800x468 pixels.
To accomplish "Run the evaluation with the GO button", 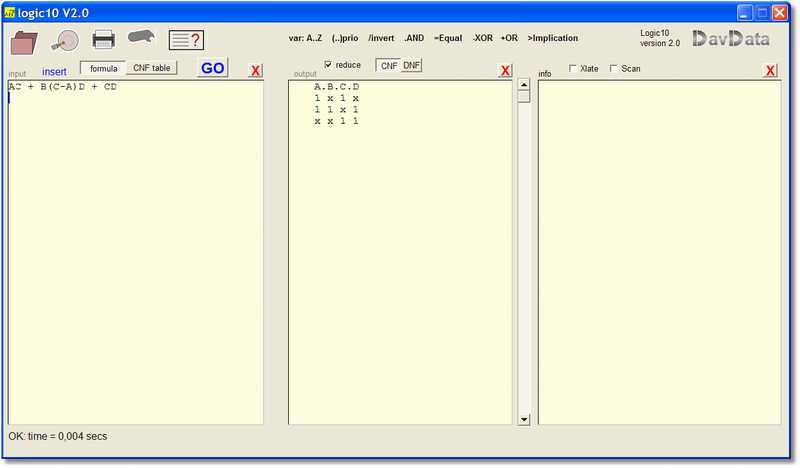I will [213, 68].
